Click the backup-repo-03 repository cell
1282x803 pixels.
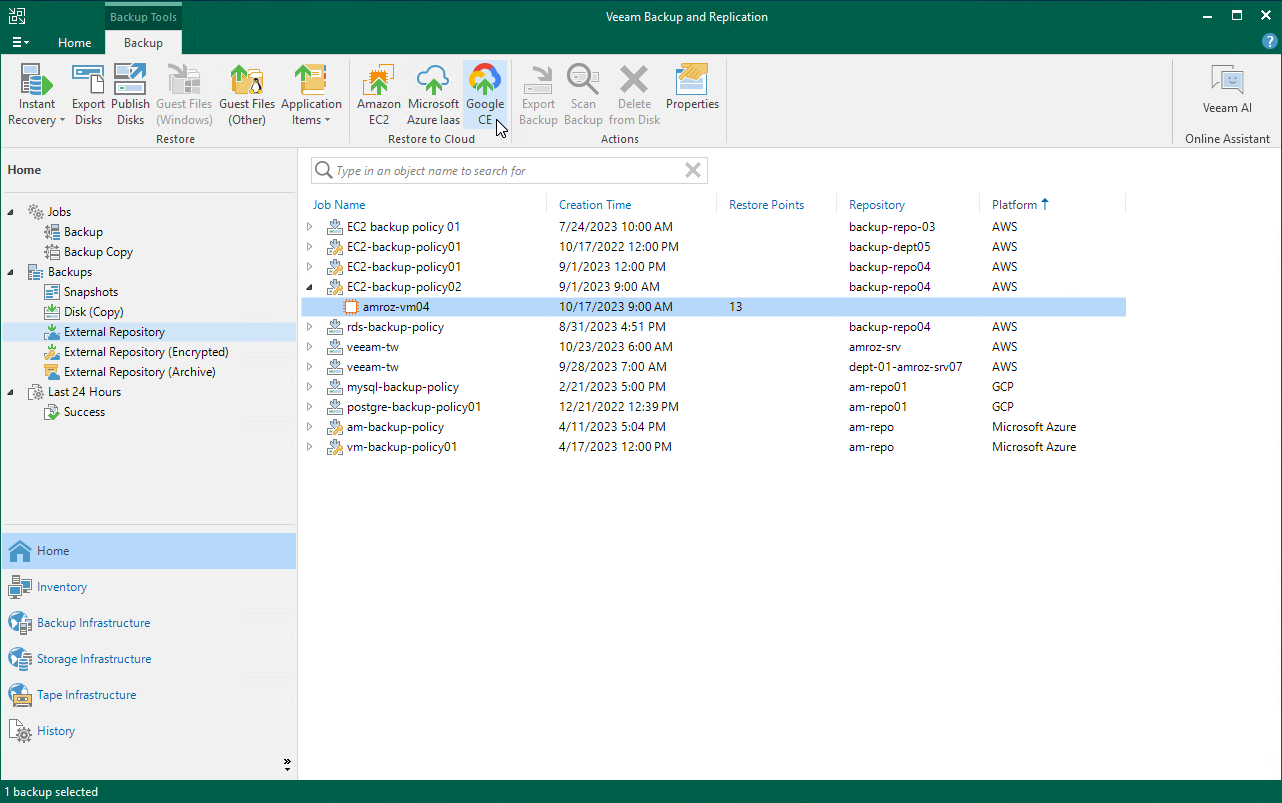[x=892, y=227]
